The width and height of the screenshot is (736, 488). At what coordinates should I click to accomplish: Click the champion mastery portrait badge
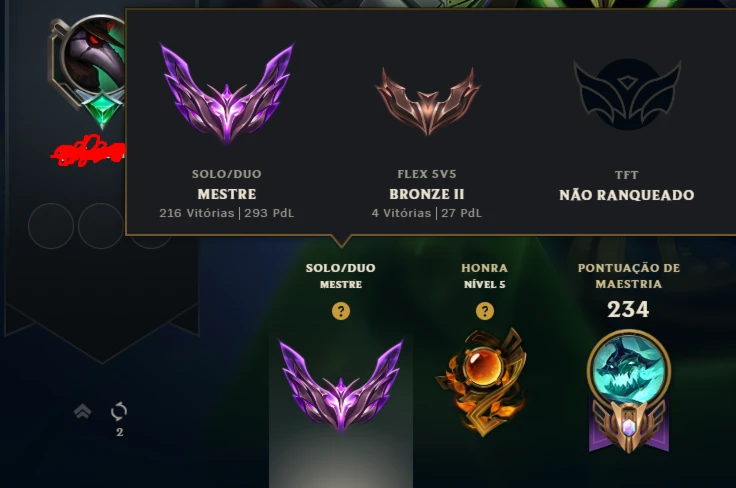point(629,392)
